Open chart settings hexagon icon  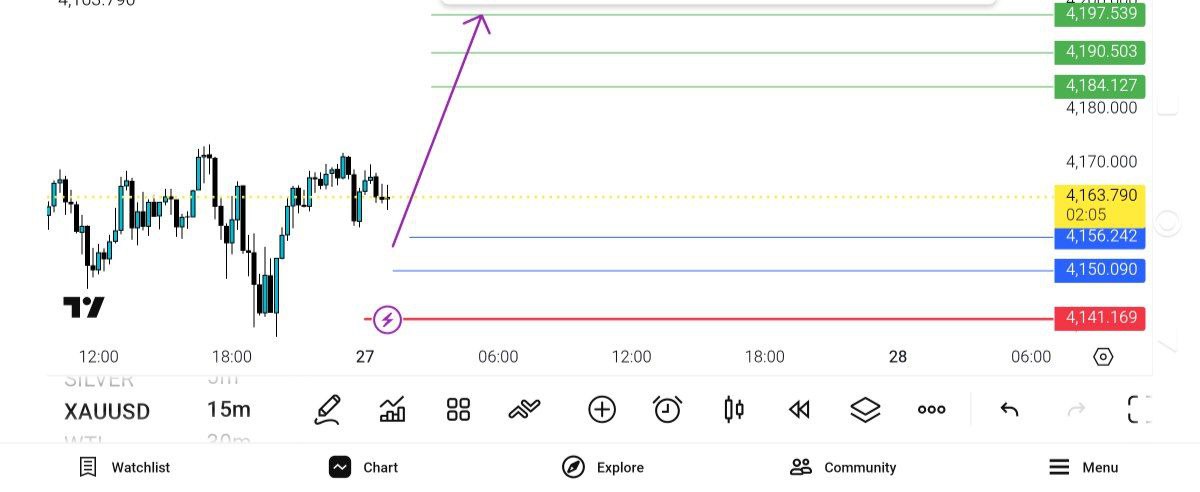pyautogui.click(x=1103, y=357)
